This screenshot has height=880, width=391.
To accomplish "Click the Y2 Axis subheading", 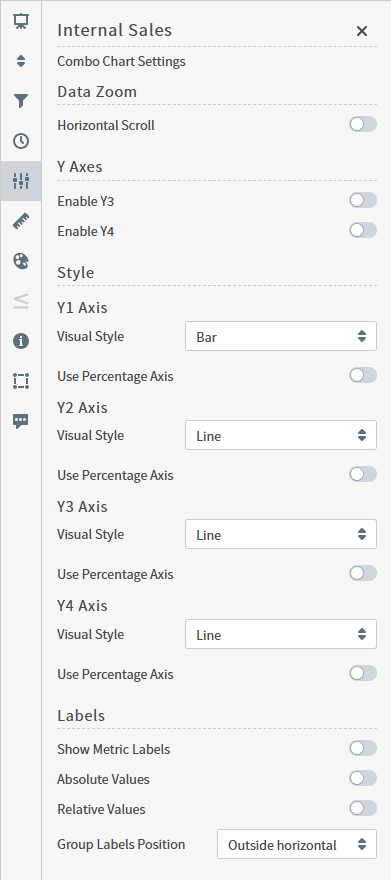I will [x=82, y=408].
